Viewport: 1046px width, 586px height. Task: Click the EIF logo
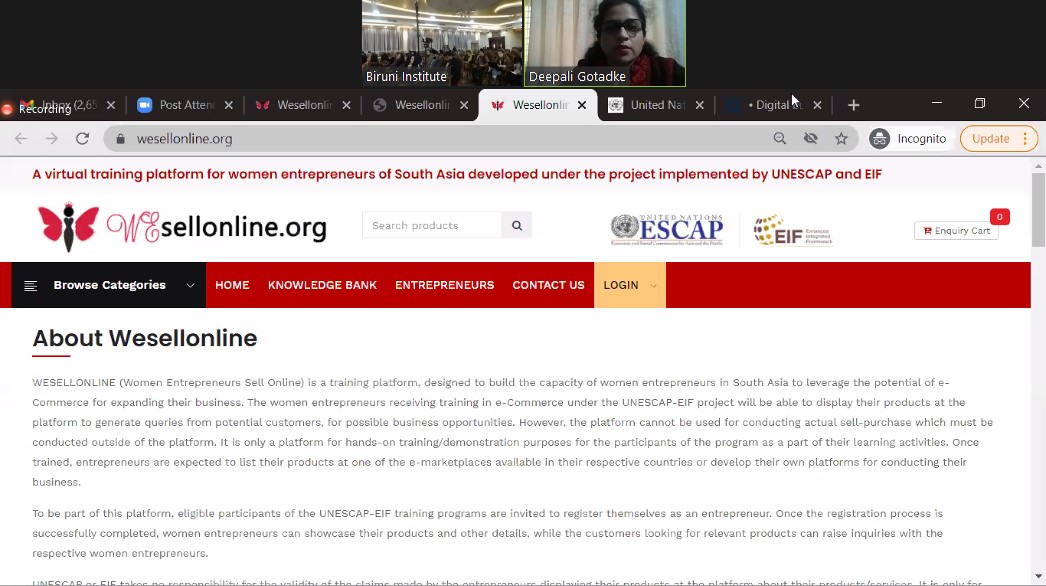point(793,230)
